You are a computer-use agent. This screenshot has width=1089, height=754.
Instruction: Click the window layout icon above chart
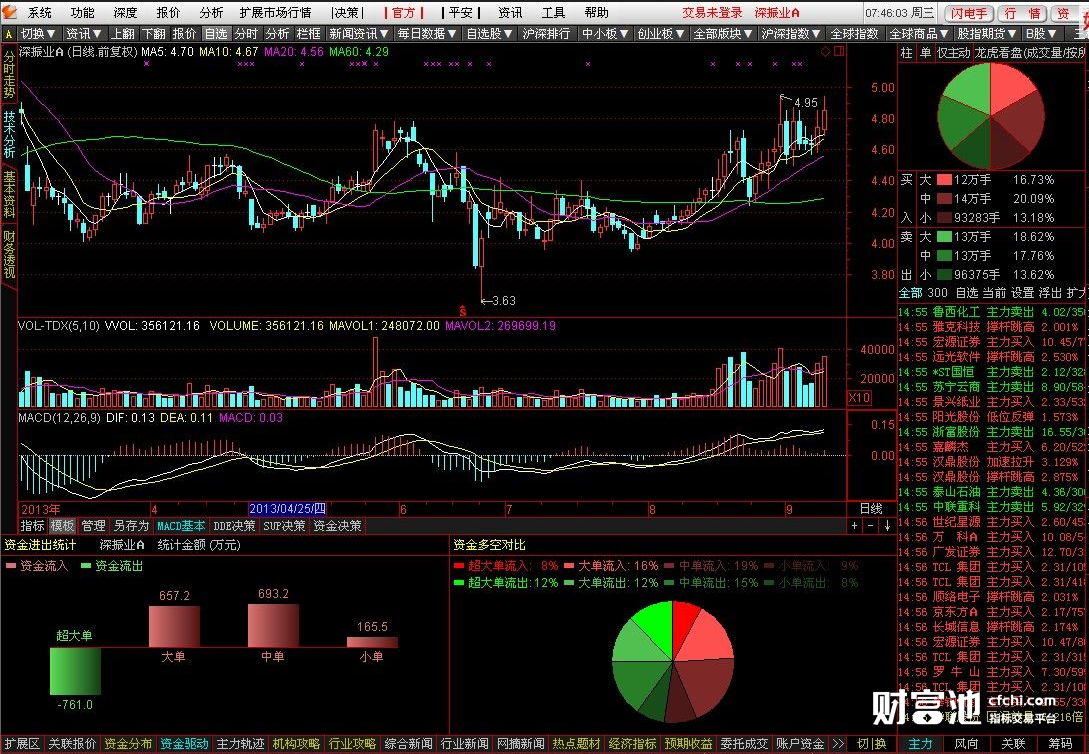click(839, 51)
